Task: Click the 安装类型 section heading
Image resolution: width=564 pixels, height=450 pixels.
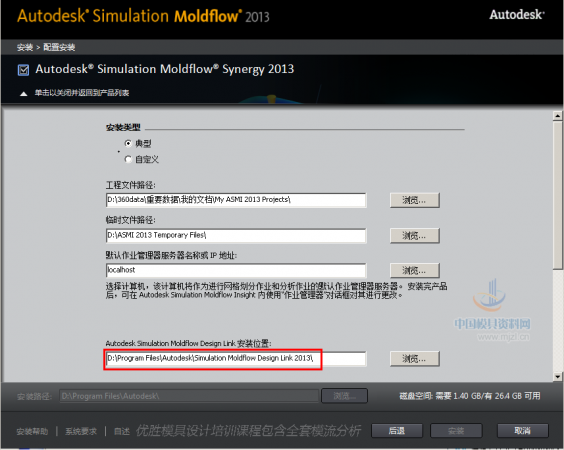Action: [x=123, y=127]
